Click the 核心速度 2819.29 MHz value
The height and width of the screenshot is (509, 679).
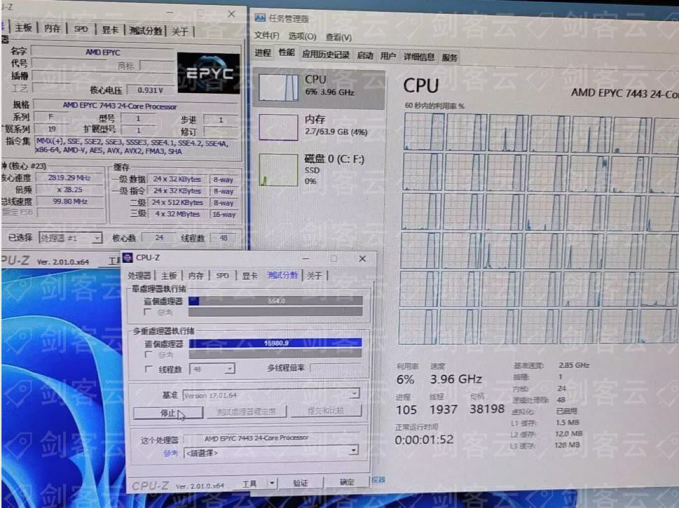(69, 178)
